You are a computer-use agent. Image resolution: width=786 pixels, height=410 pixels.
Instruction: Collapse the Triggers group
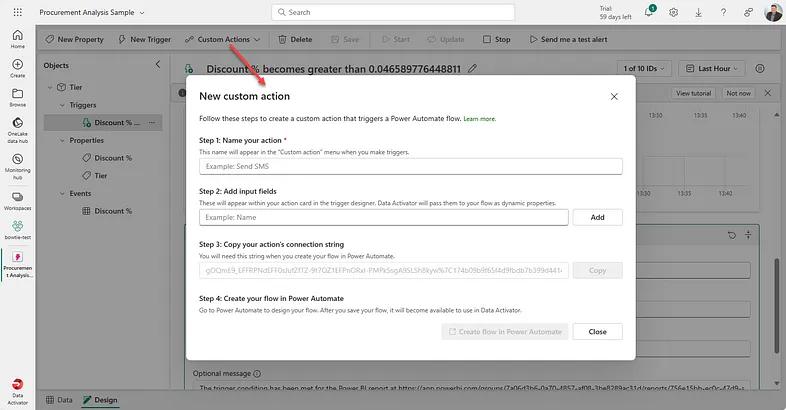pos(62,105)
